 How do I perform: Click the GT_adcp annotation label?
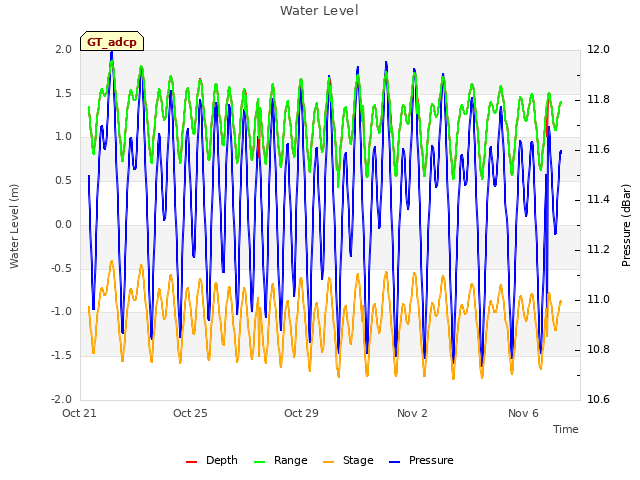click(x=112, y=42)
